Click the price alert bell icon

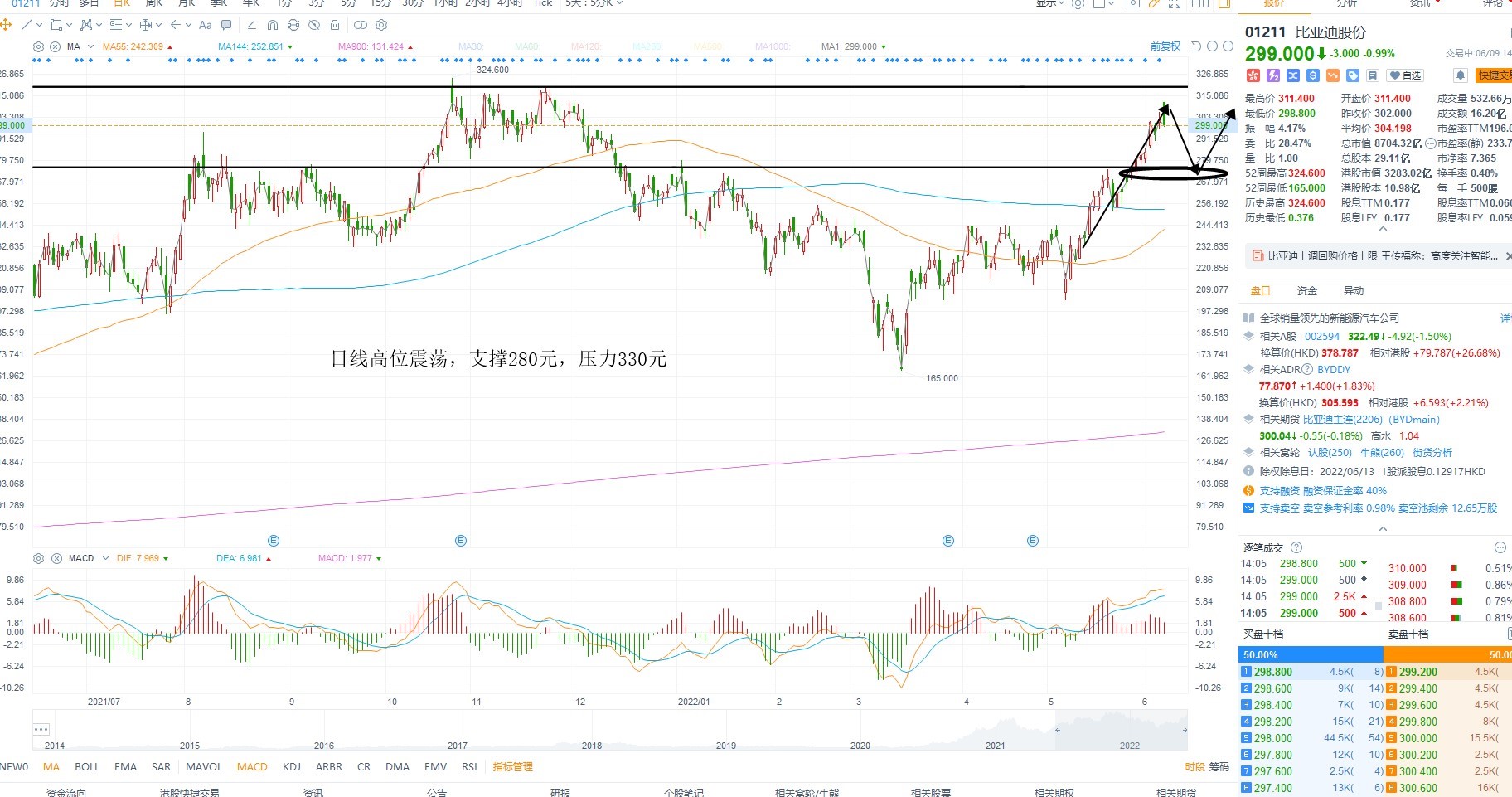pyautogui.click(x=1461, y=75)
